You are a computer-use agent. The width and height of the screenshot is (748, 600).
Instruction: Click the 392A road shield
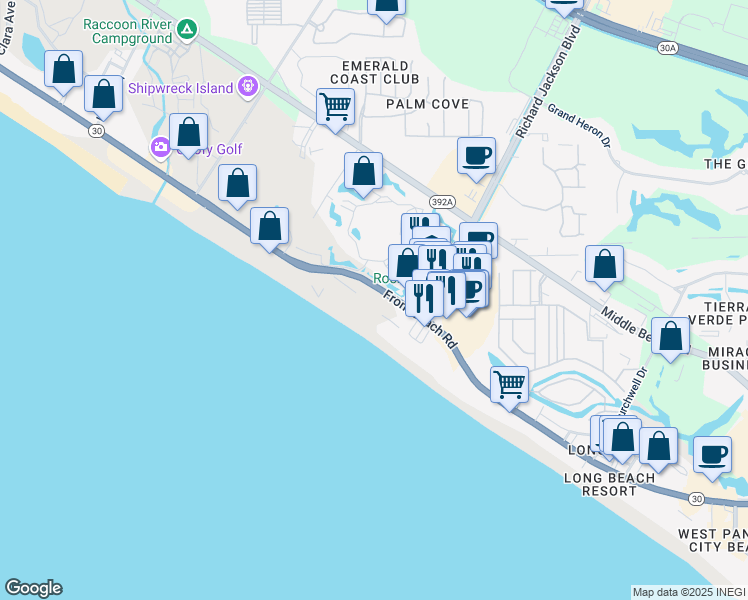click(x=442, y=201)
